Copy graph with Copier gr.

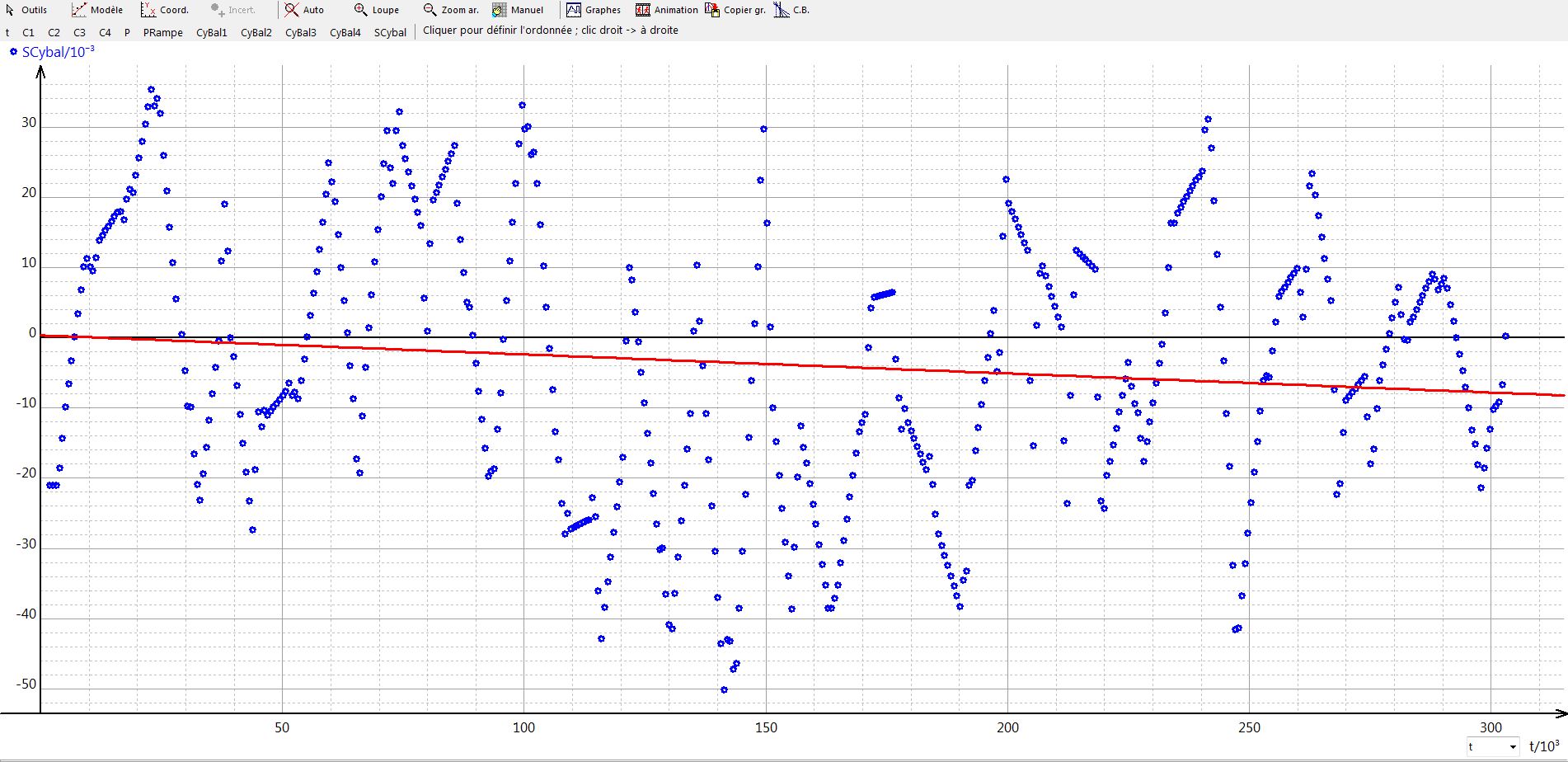735,10
